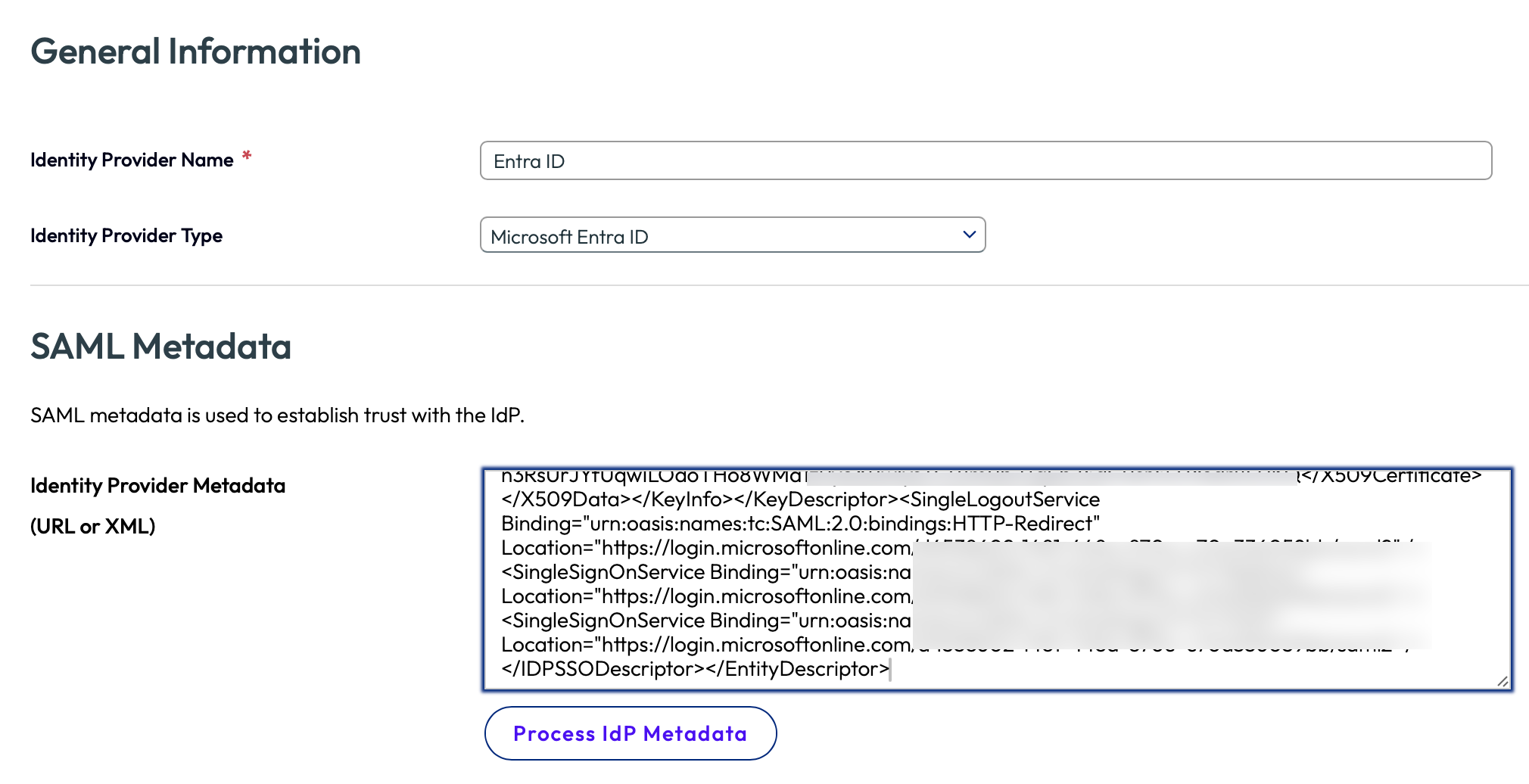Click the Identity Provider Metadata label
The width and height of the screenshot is (1529, 784).
[x=157, y=486]
